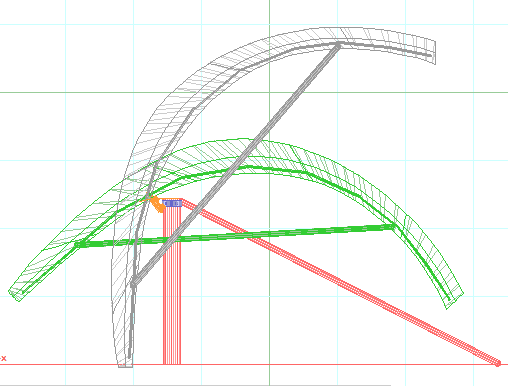Click where the green grid lines cross
The image size is (508, 386).
(269, 92)
